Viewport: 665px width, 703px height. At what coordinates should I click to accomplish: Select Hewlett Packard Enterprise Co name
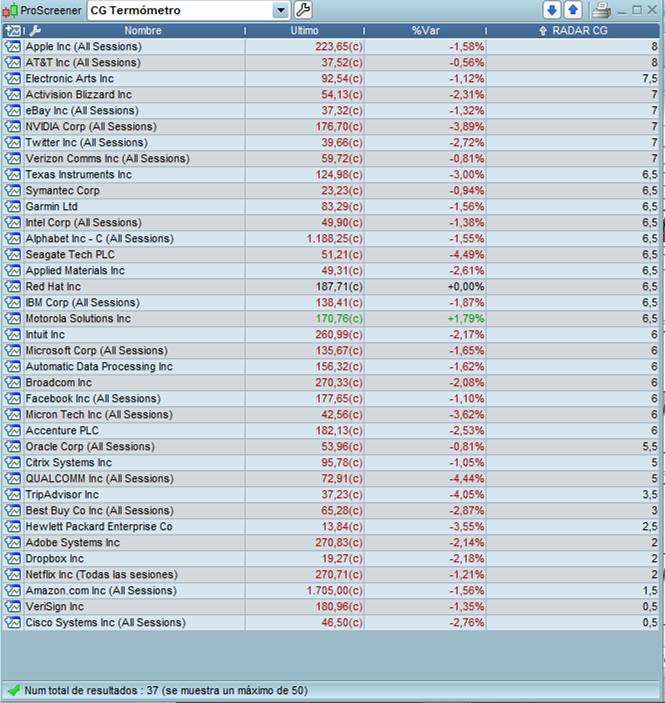[x=99, y=526]
